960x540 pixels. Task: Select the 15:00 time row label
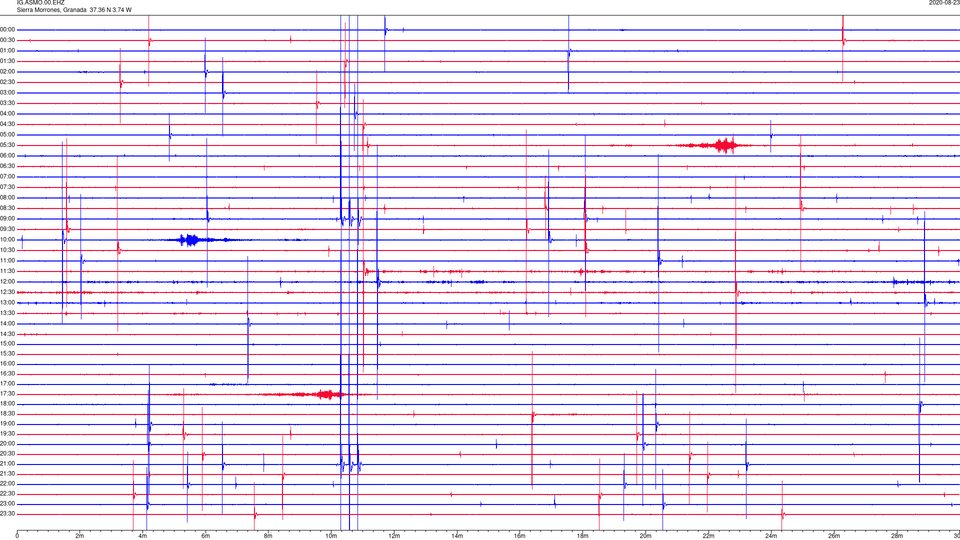[8, 343]
